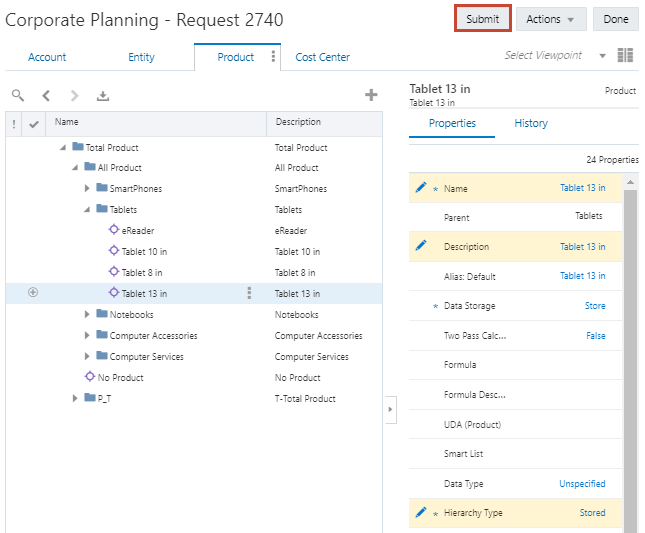645x533 pixels.
Task: Click the Smart List property row
Action: (515, 454)
